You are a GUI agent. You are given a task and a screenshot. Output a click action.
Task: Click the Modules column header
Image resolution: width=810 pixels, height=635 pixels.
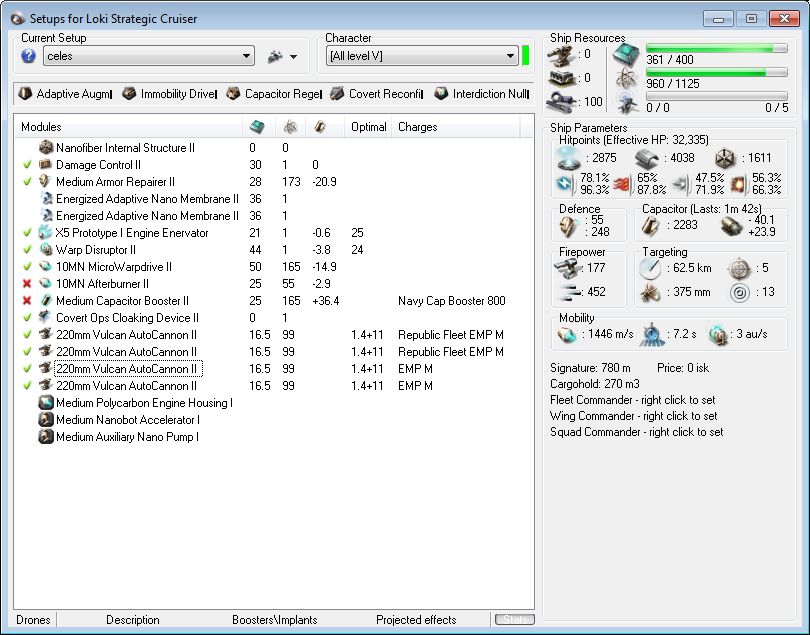coord(41,127)
